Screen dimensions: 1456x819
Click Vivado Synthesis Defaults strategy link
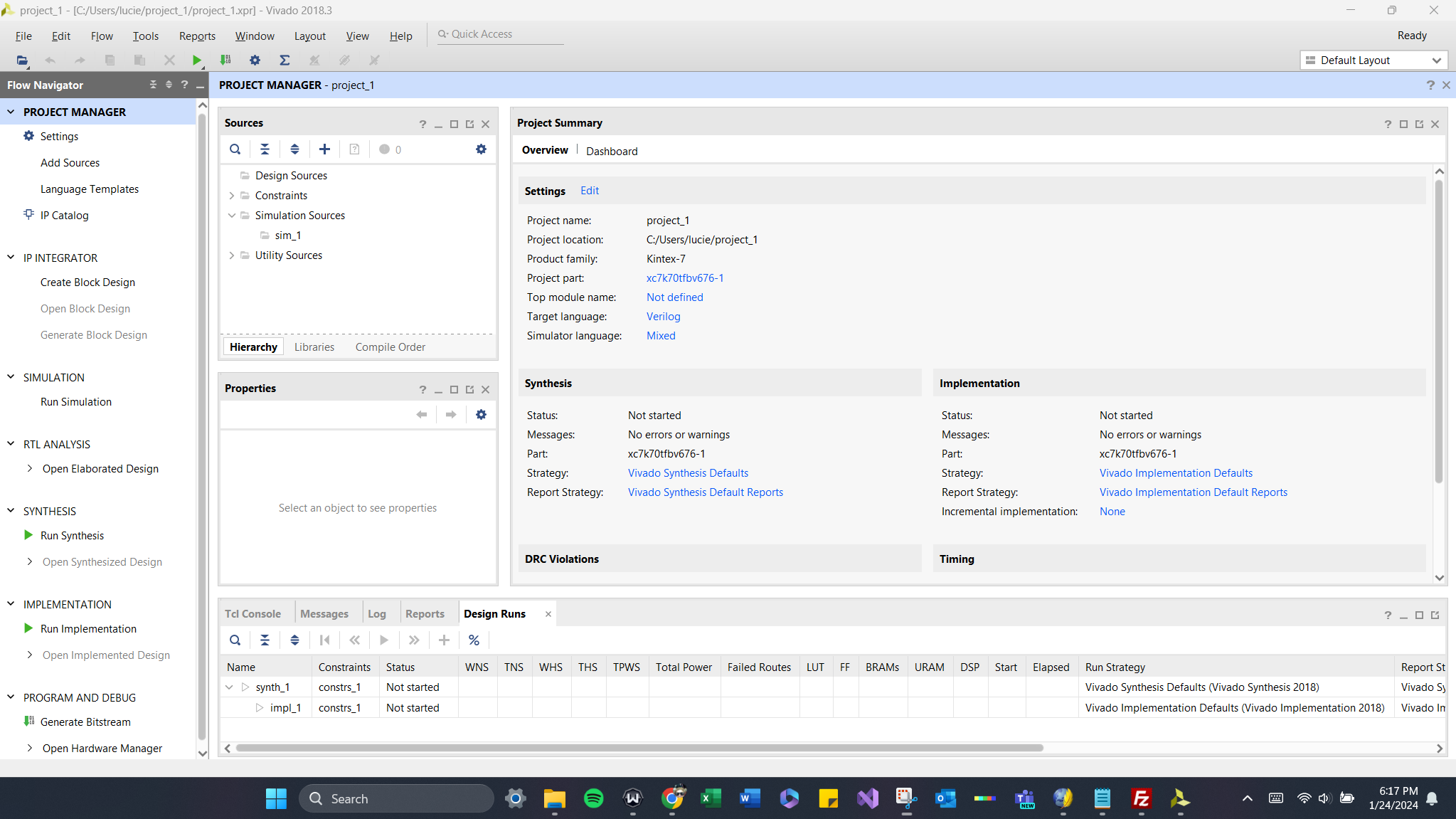[x=688, y=473]
